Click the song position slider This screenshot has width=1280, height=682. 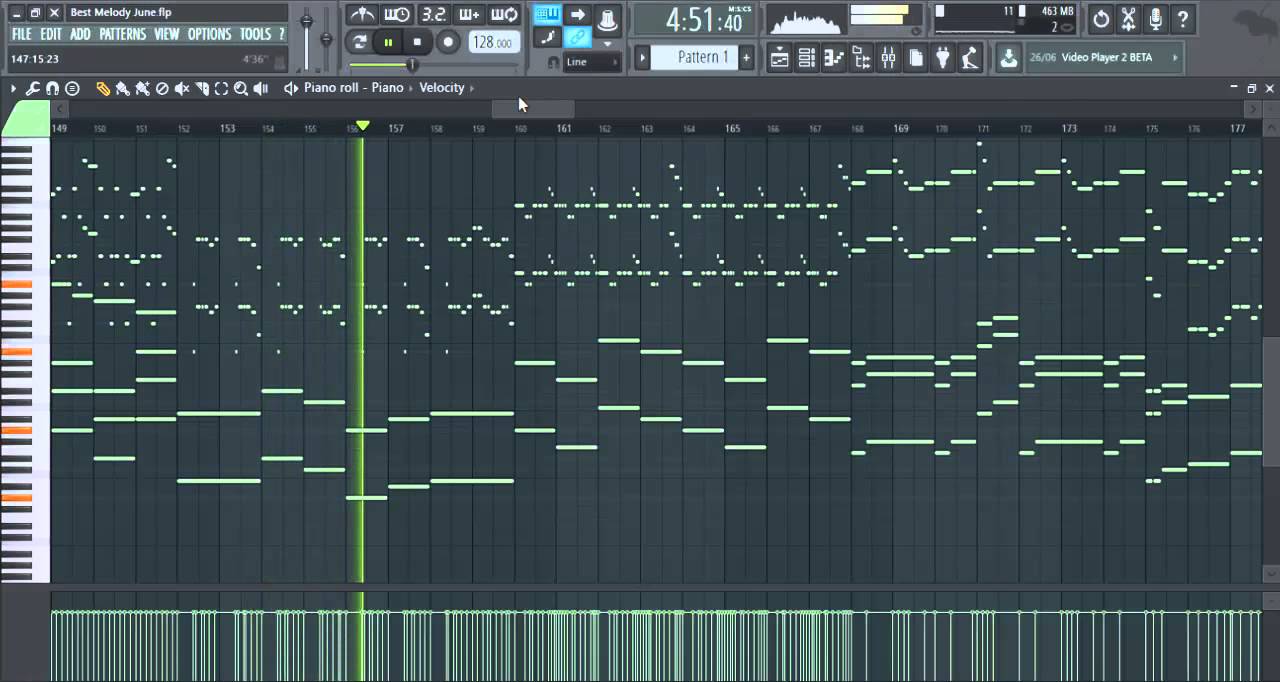[411, 65]
